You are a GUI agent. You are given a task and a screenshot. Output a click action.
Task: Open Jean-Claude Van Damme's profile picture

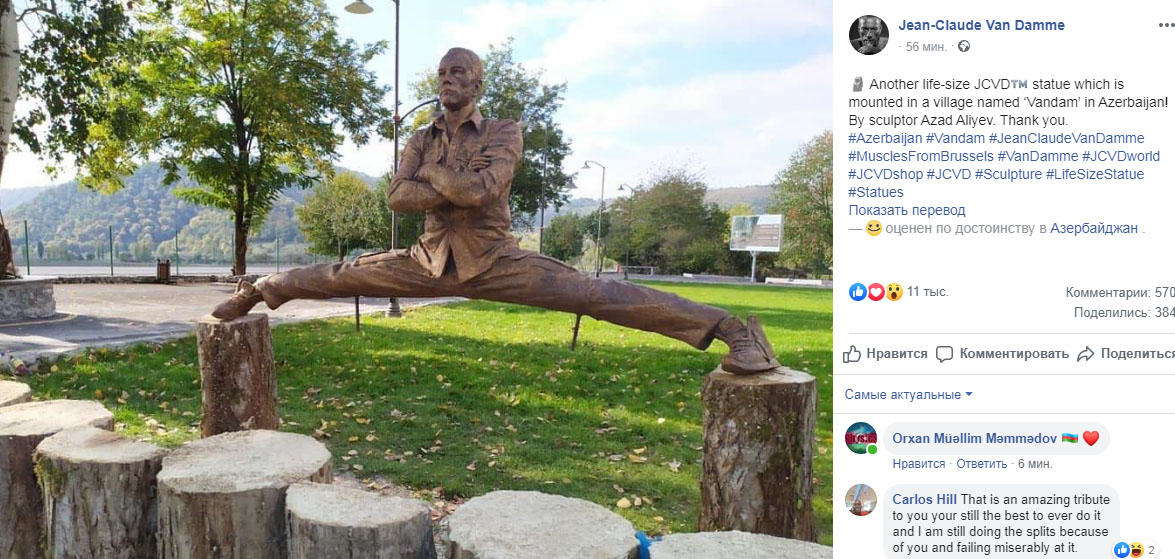869,34
